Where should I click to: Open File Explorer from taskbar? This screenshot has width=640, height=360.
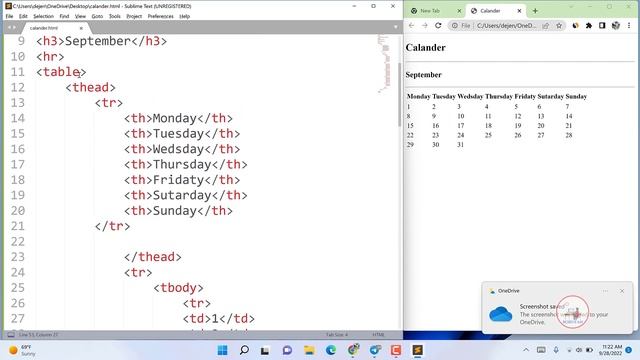(x=309, y=350)
